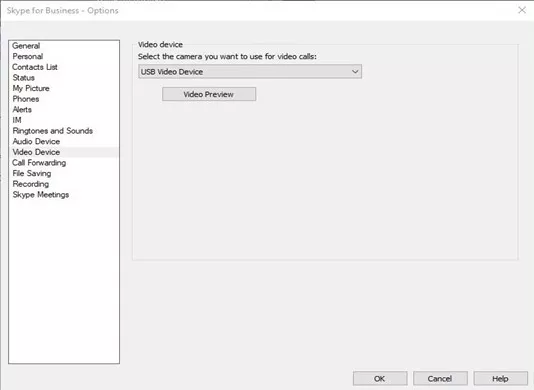The height and width of the screenshot is (390, 534).
Task: Select the highlighted Video Device entry
Action: click(x=64, y=152)
